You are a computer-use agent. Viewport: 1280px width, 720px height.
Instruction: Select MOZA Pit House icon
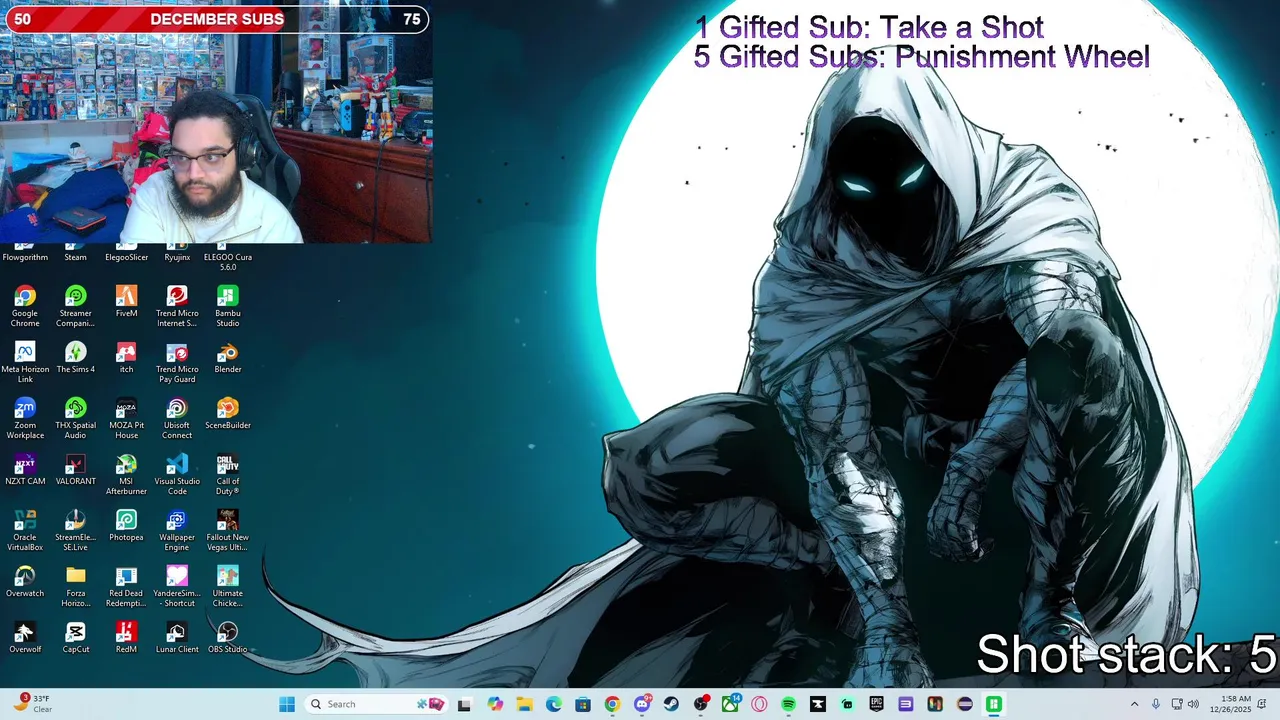click(x=126, y=418)
